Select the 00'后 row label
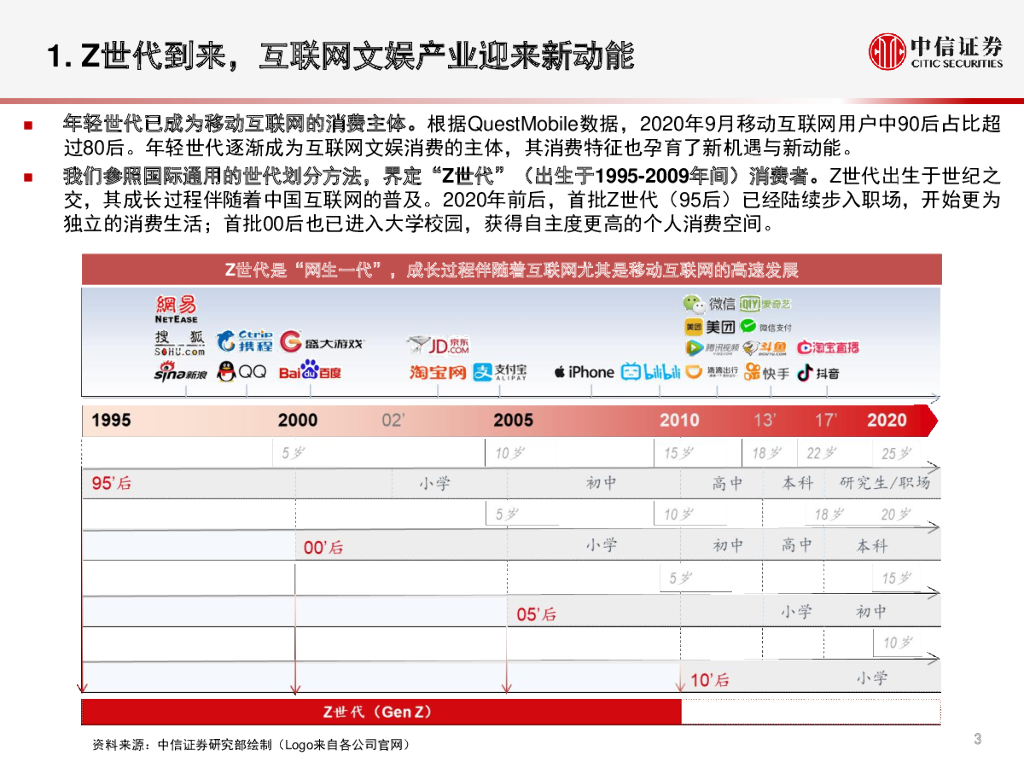The width and height of the screenshot is (1024, 768). pyautogui.click(x=323, y=547)
